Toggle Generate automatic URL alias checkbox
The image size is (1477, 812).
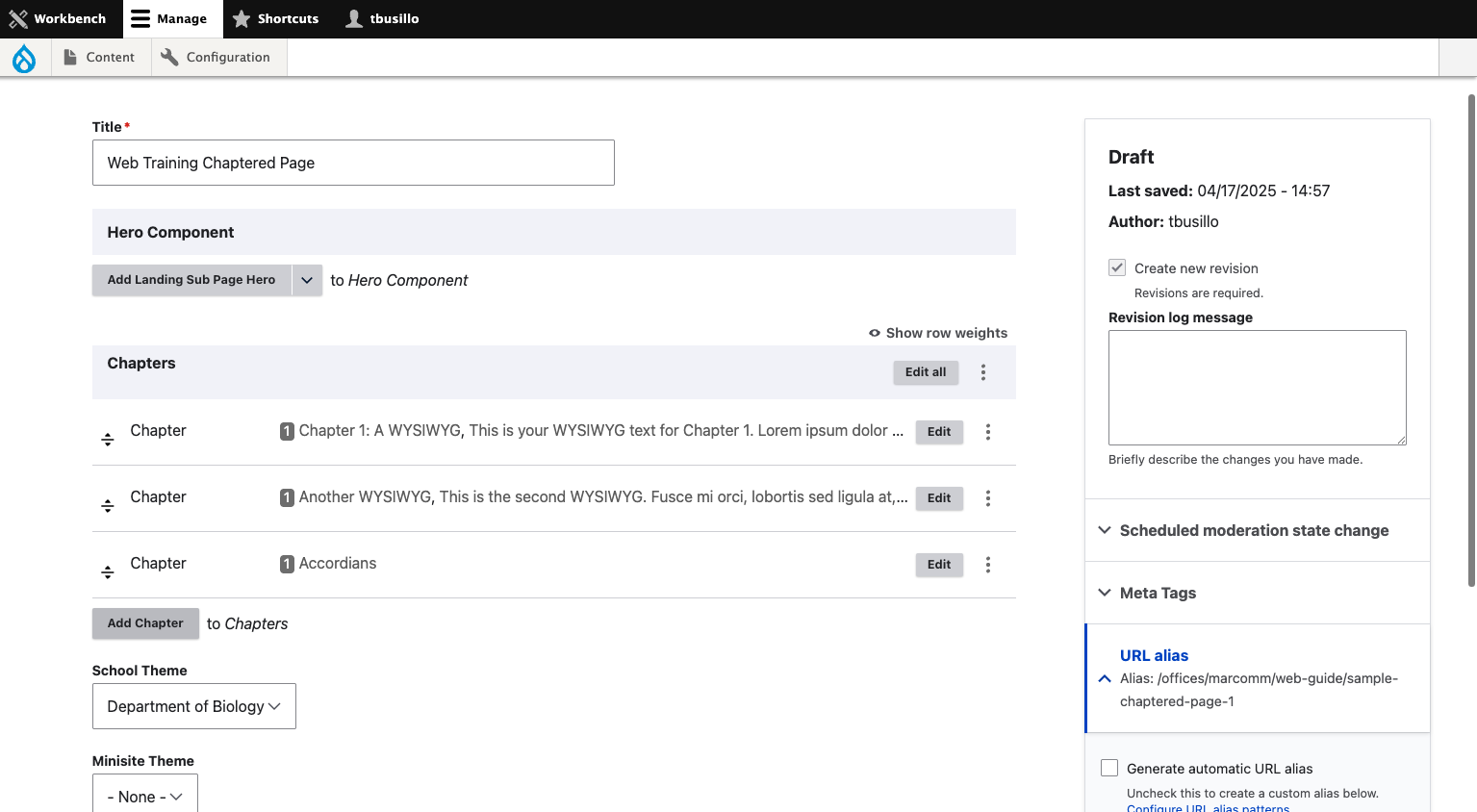1109,768
